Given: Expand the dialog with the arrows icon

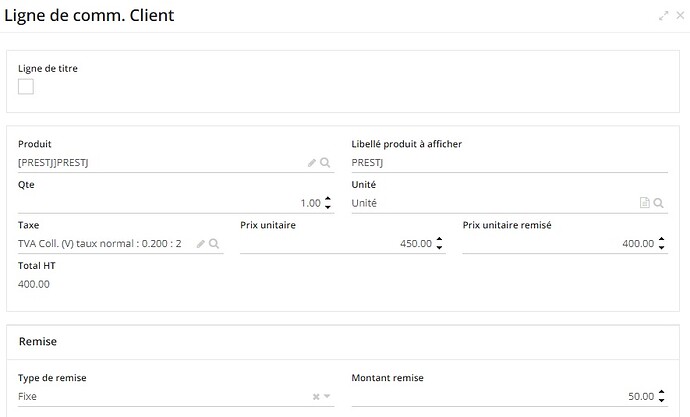Looking at the screenshot, I should pos(664,16).
